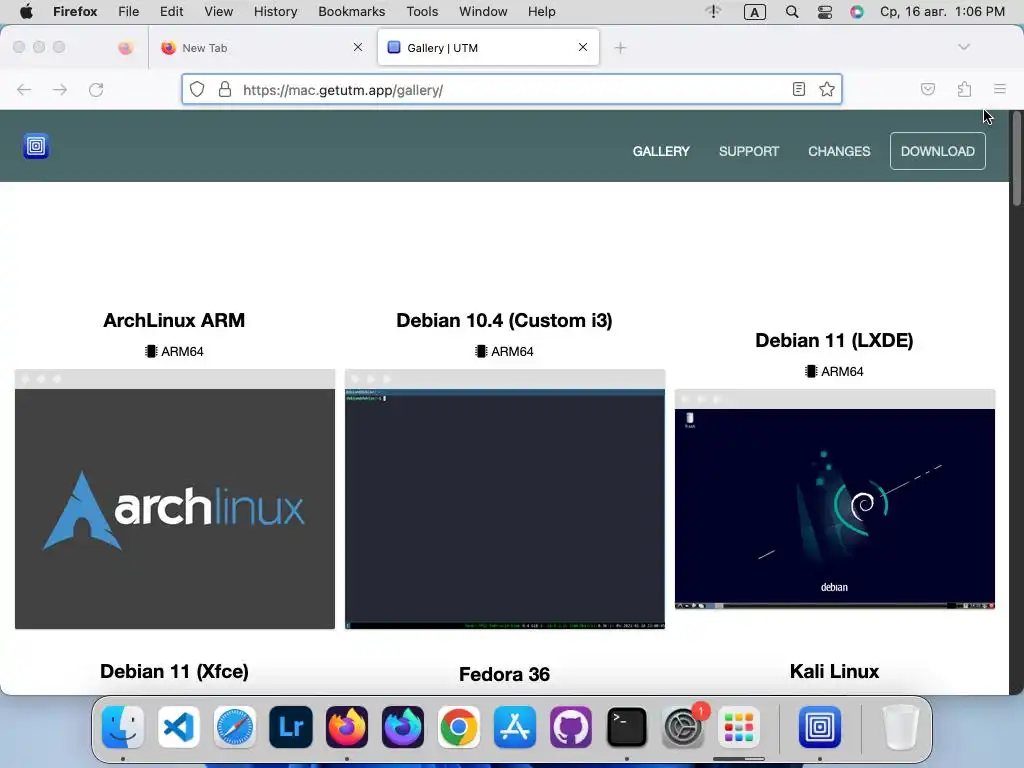Click ARM64 label under Debian 11 (LXDE)
The width and height of the screenshot is (1024, 768).
click(834, 371)
